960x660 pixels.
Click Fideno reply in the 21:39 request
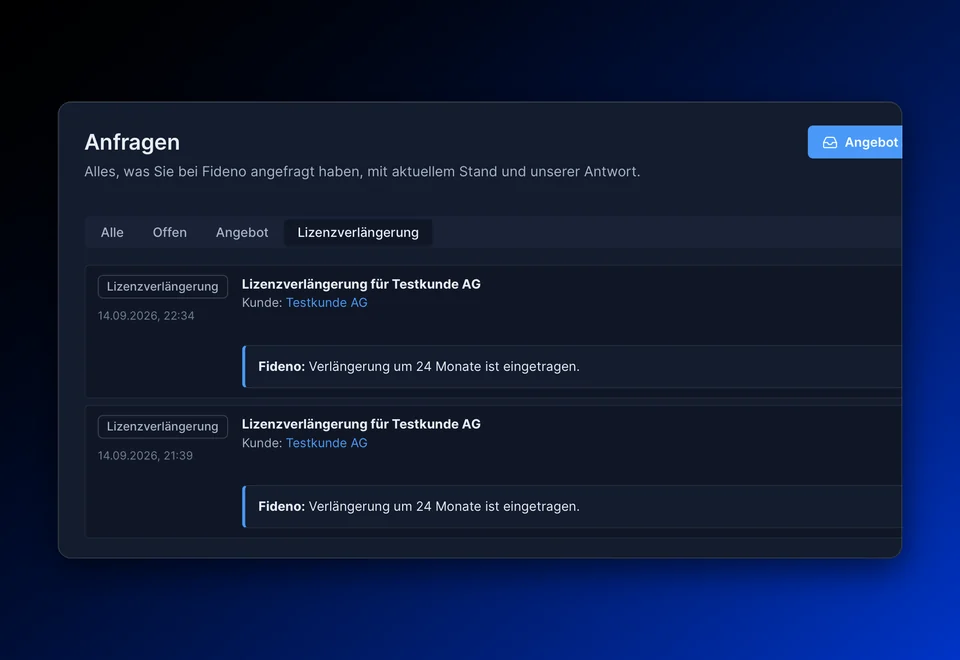pyautogui.click(x=572, y=507)
